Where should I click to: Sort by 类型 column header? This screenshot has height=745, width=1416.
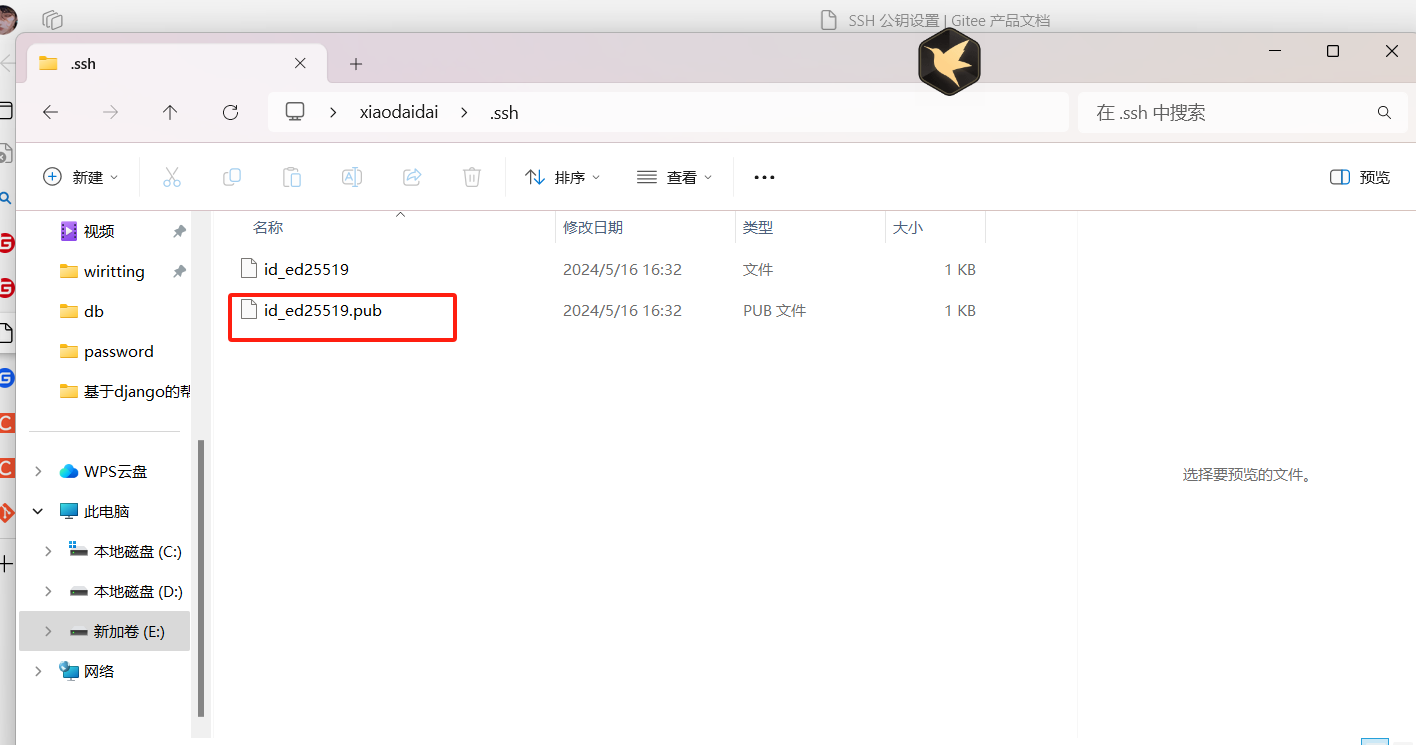point(758,228)
